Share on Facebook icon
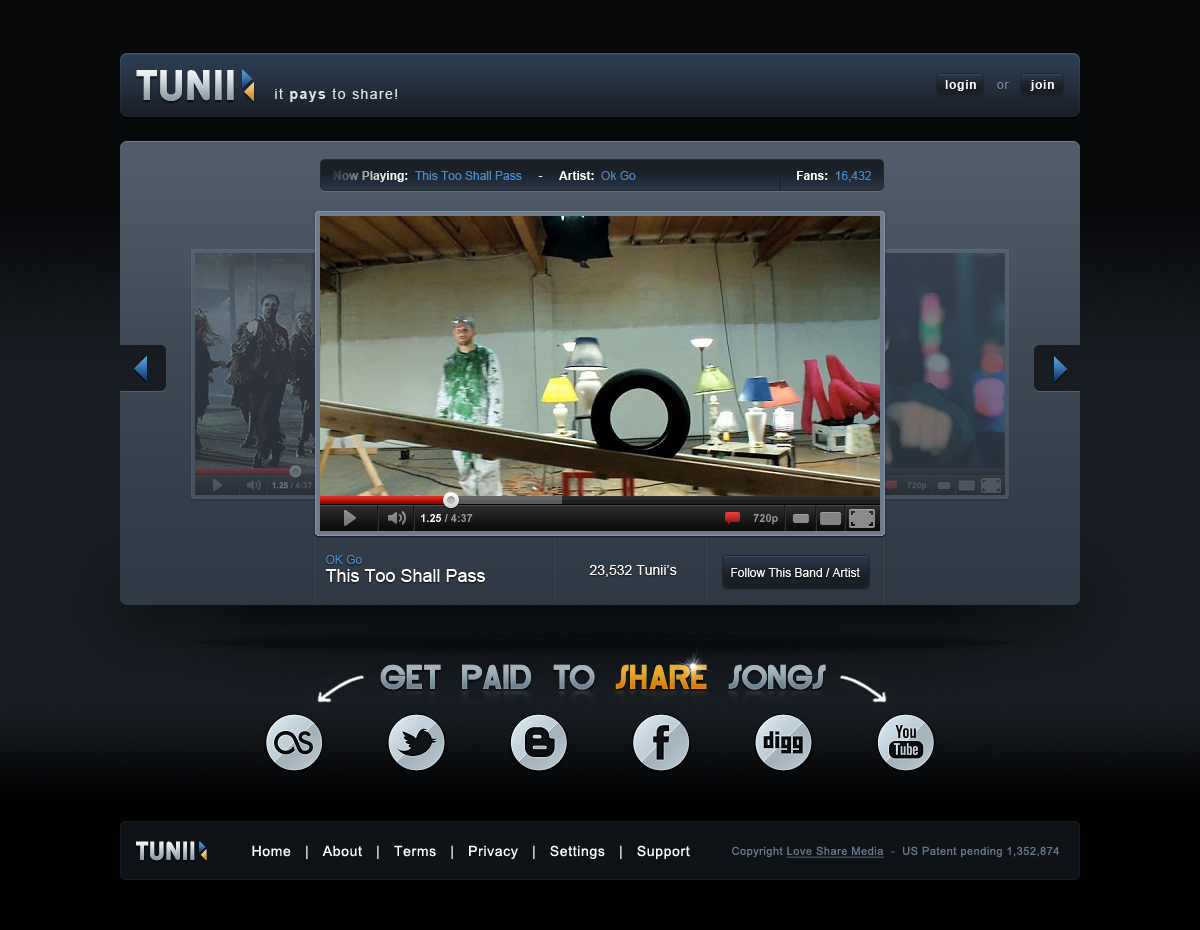Screen dimensions: 1200x930 (x=661, y=742)
